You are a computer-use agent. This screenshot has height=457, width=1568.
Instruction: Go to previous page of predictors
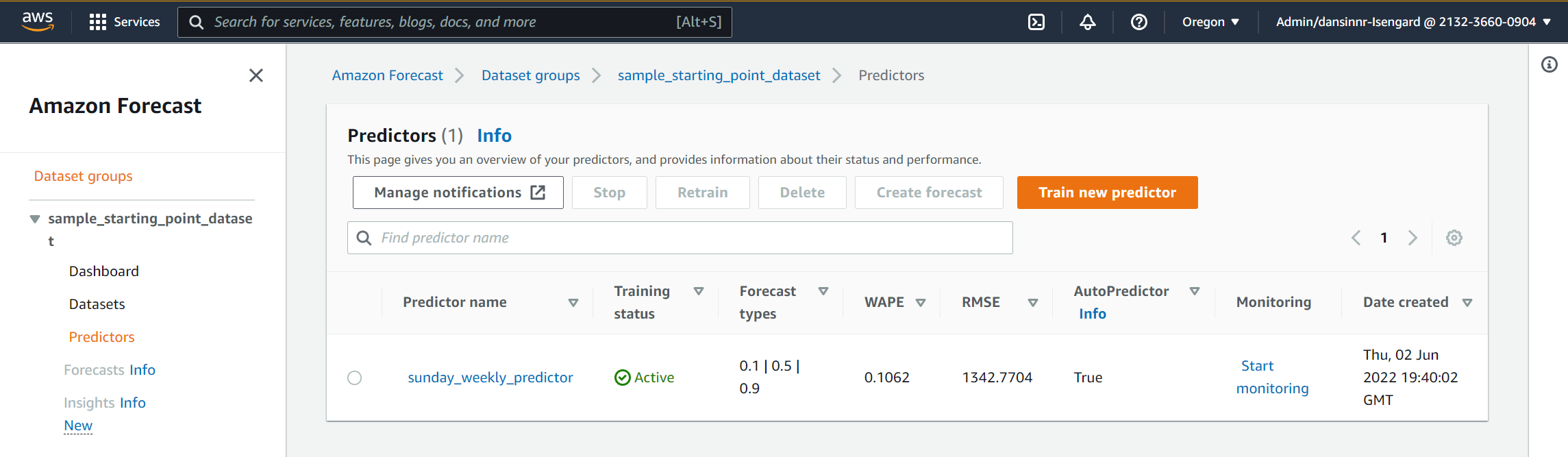tap(1356, 238)
